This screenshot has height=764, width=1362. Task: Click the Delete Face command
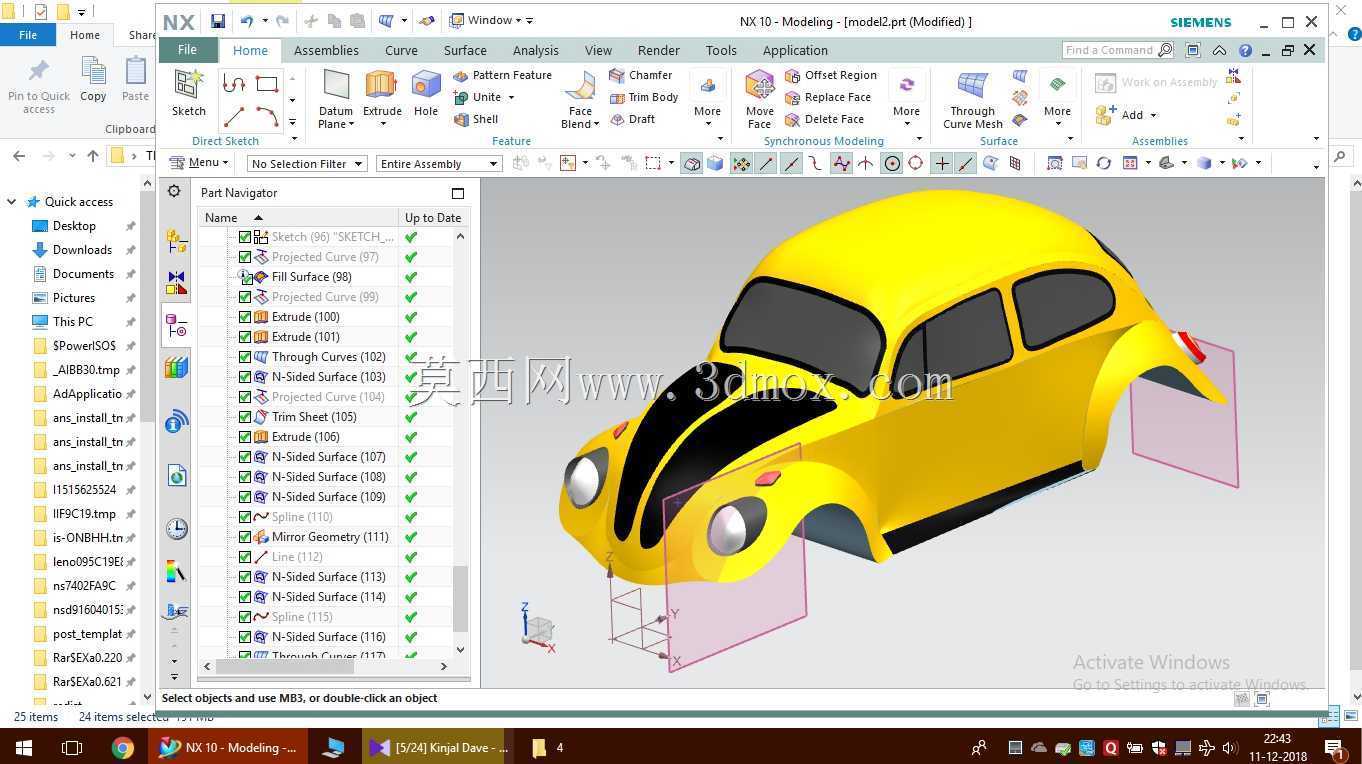click(825, 119)
